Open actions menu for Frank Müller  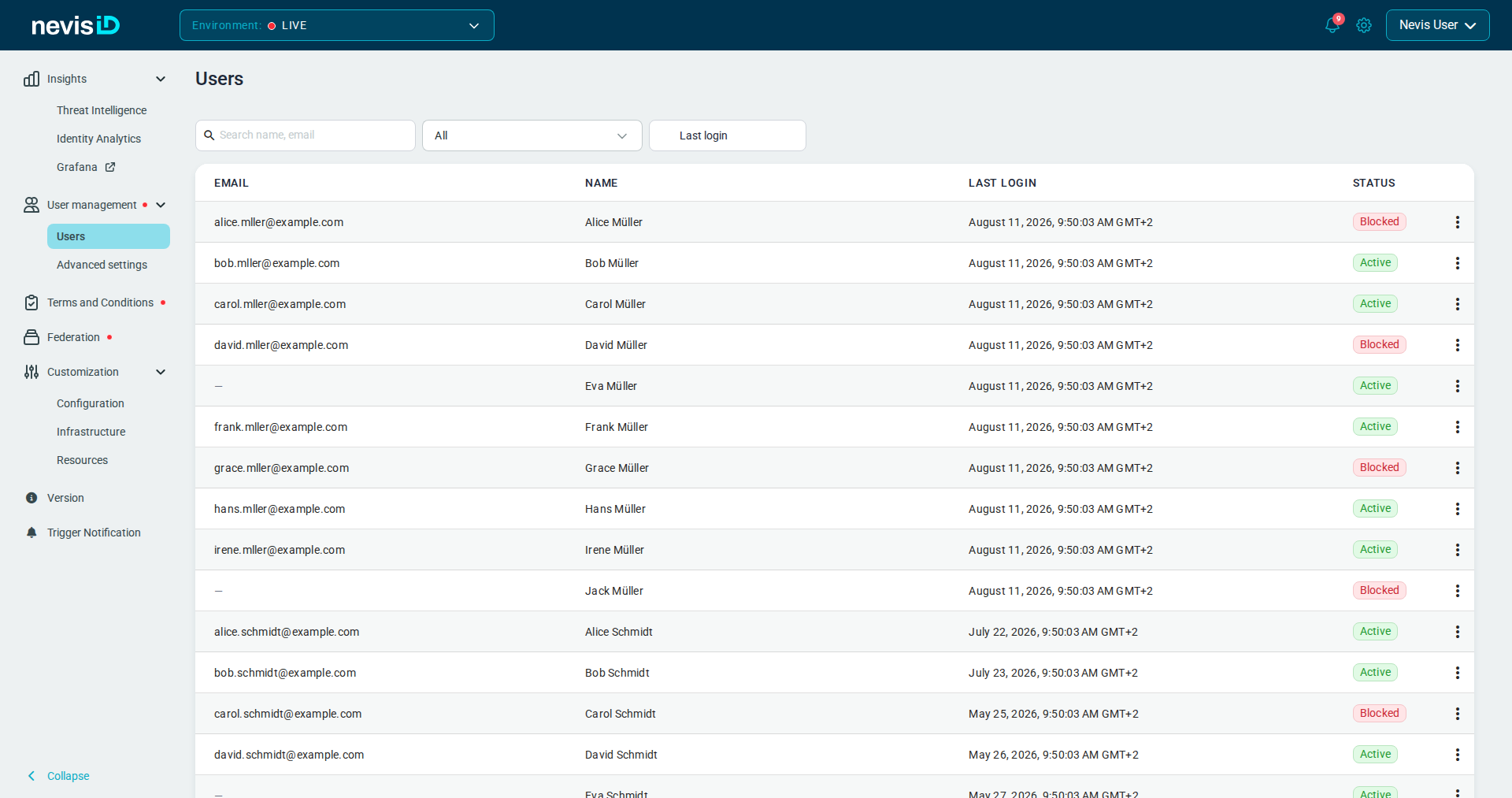[x=1458, y=427]
